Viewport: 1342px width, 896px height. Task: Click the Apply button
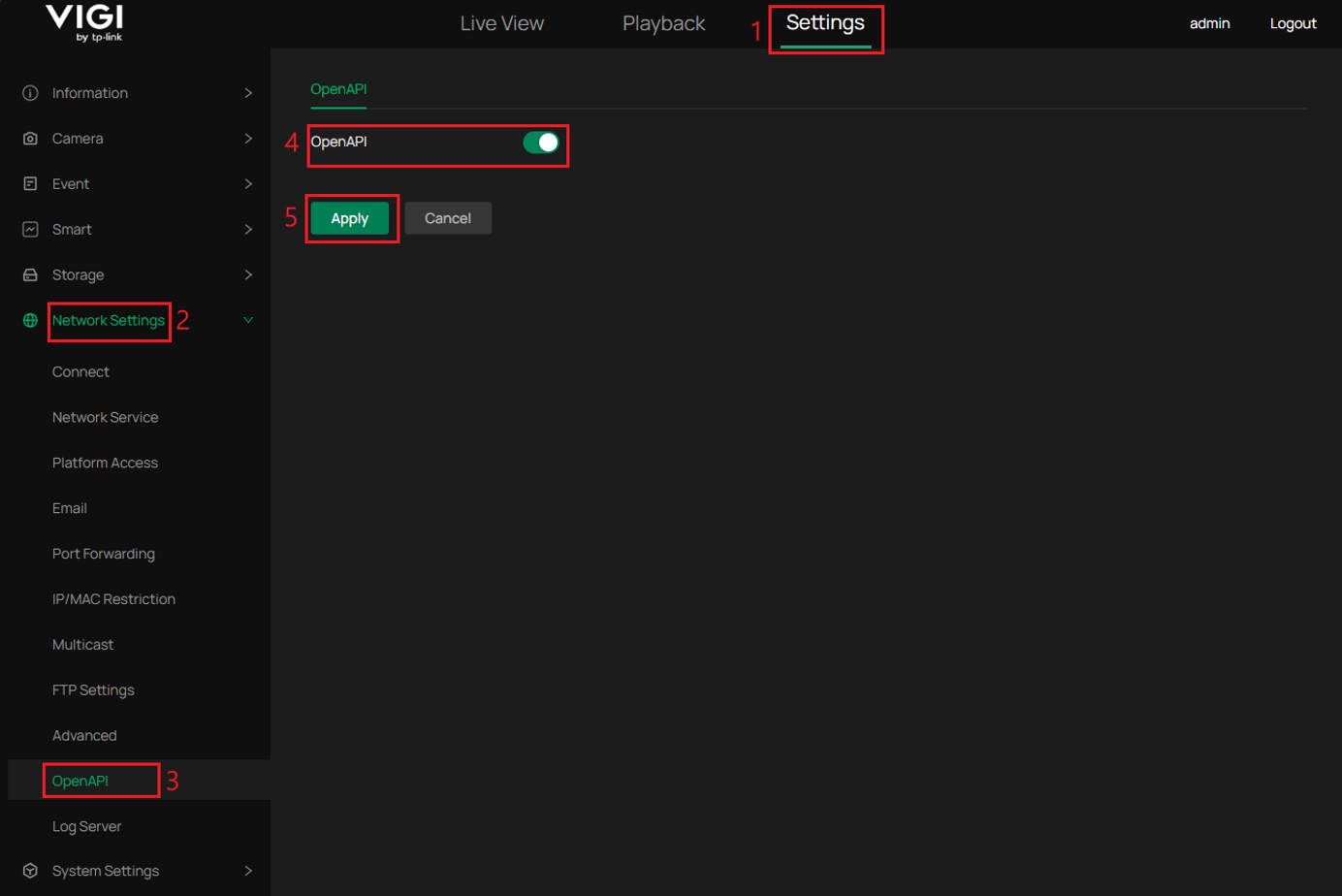click(350, 218)
